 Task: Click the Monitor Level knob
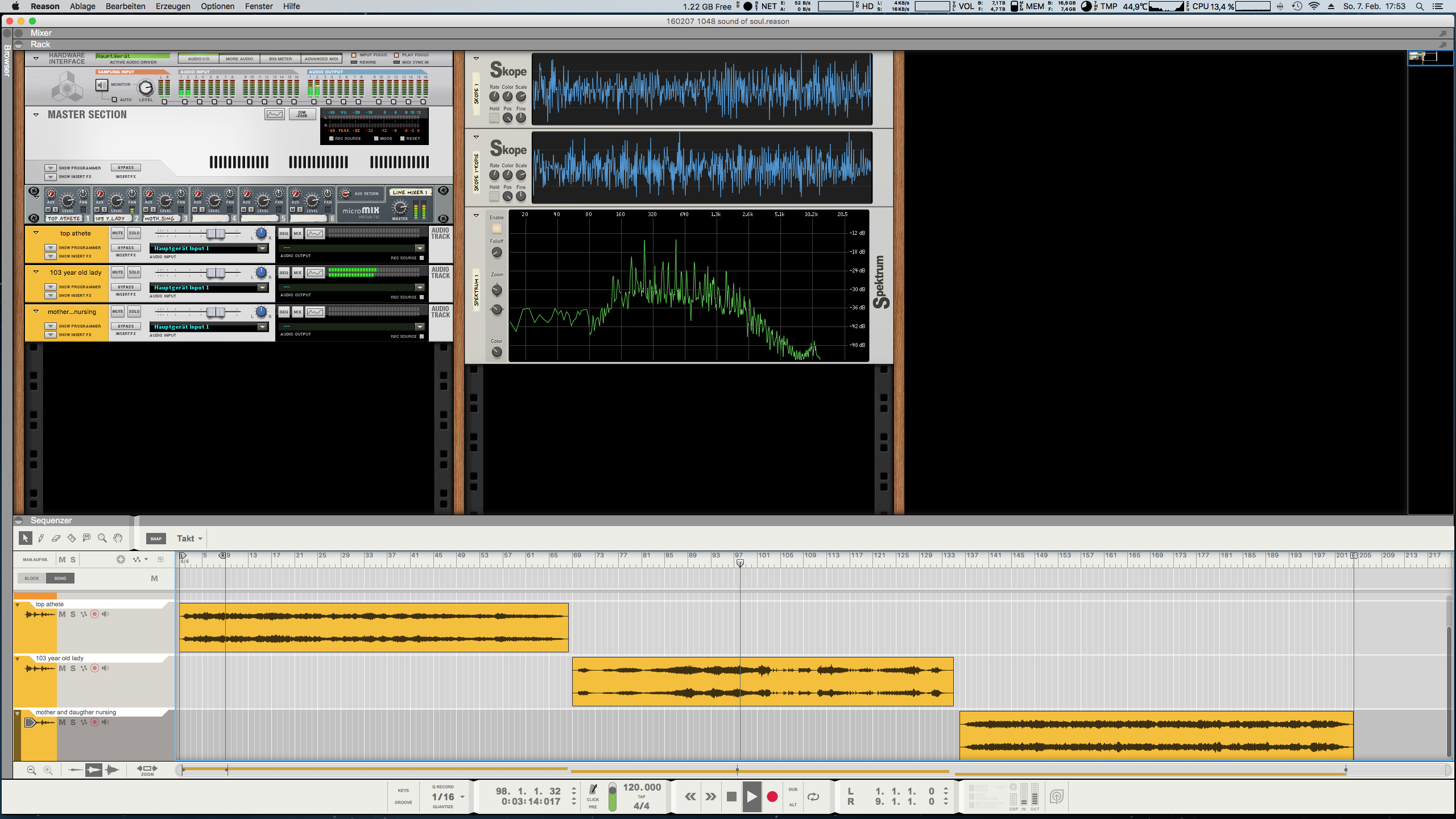pyautogui.click(x=146, y=88)
